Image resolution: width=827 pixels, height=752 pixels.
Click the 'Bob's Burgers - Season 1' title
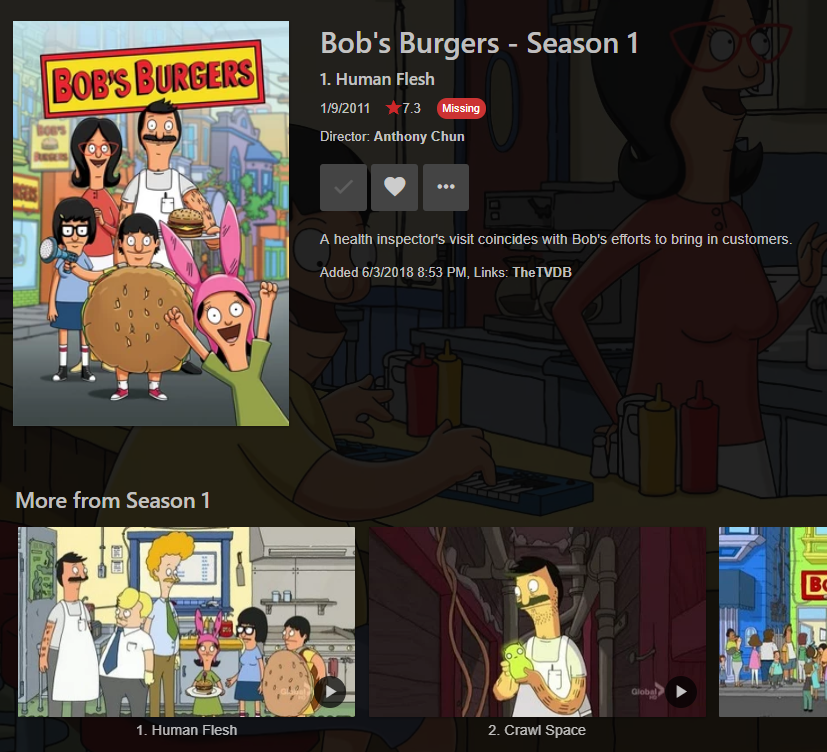pyautogui.click(x=479, y=43)
